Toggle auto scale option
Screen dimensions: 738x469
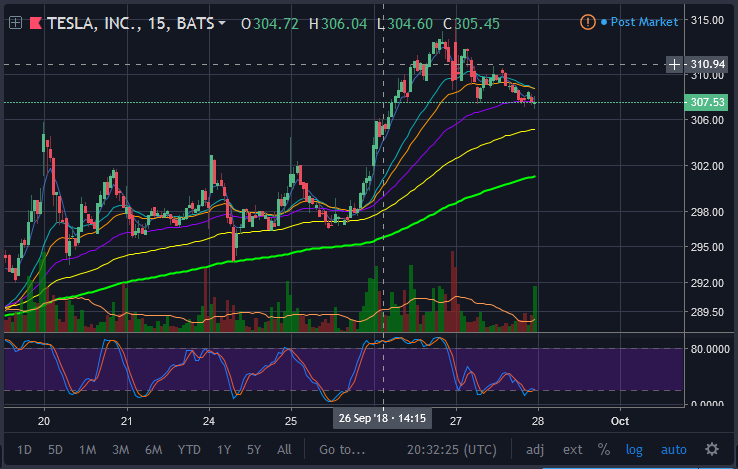(x=674, y=450)
